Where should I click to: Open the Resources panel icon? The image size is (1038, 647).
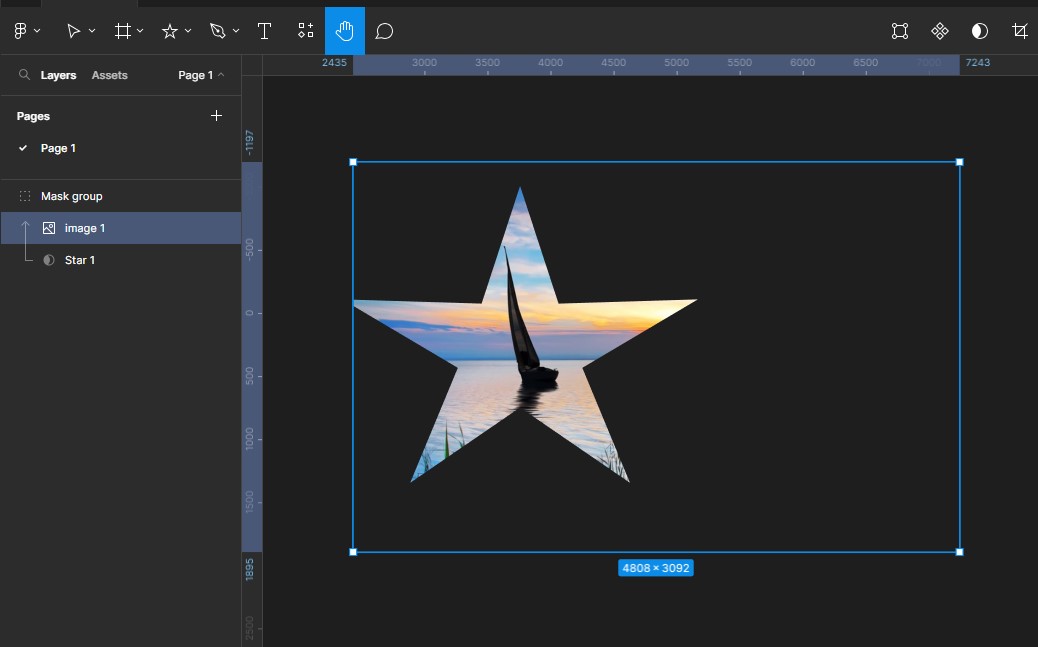point(306,31)
